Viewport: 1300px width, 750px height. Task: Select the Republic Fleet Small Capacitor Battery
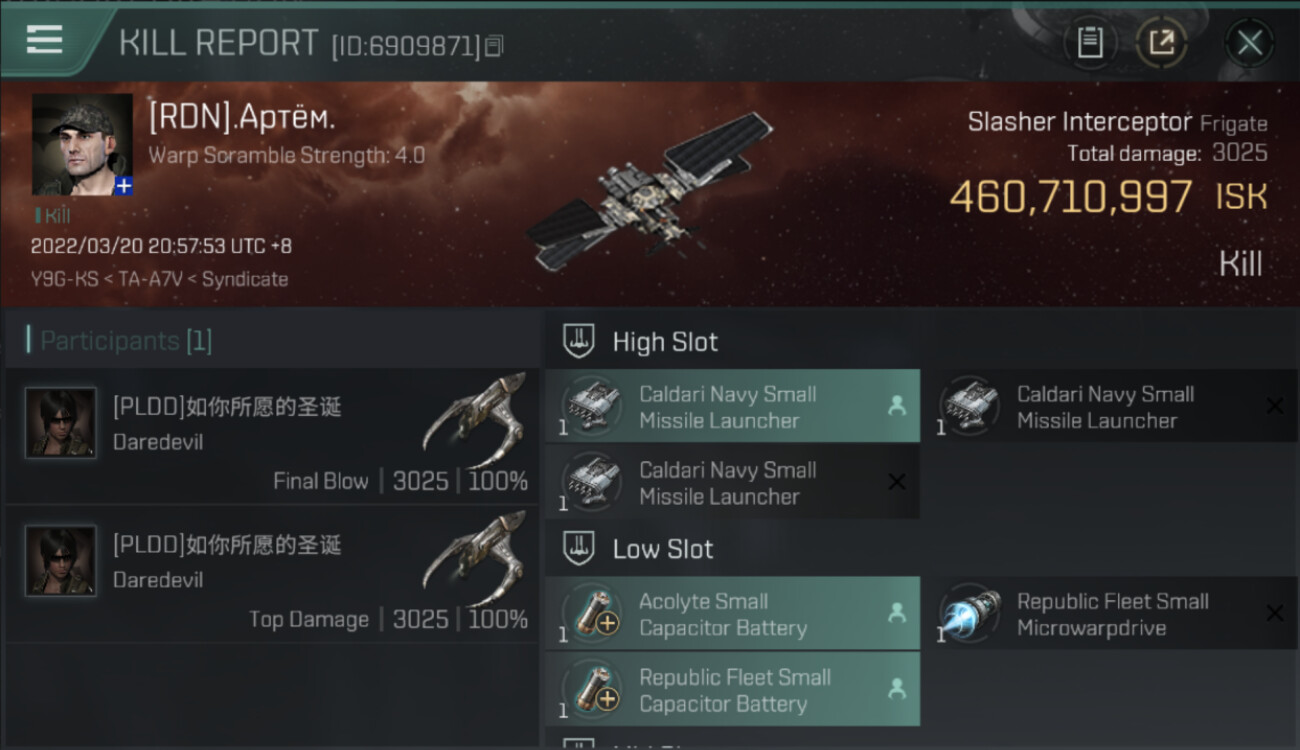pyautogui.click(x=732, y=690)
